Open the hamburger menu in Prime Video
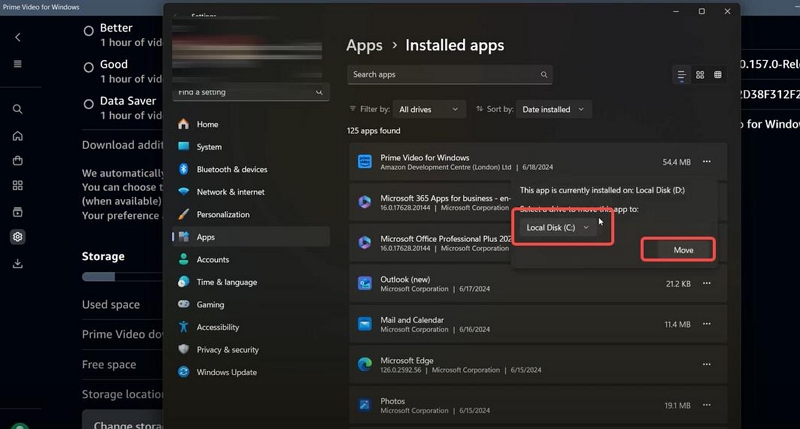 tap(18, 64)
